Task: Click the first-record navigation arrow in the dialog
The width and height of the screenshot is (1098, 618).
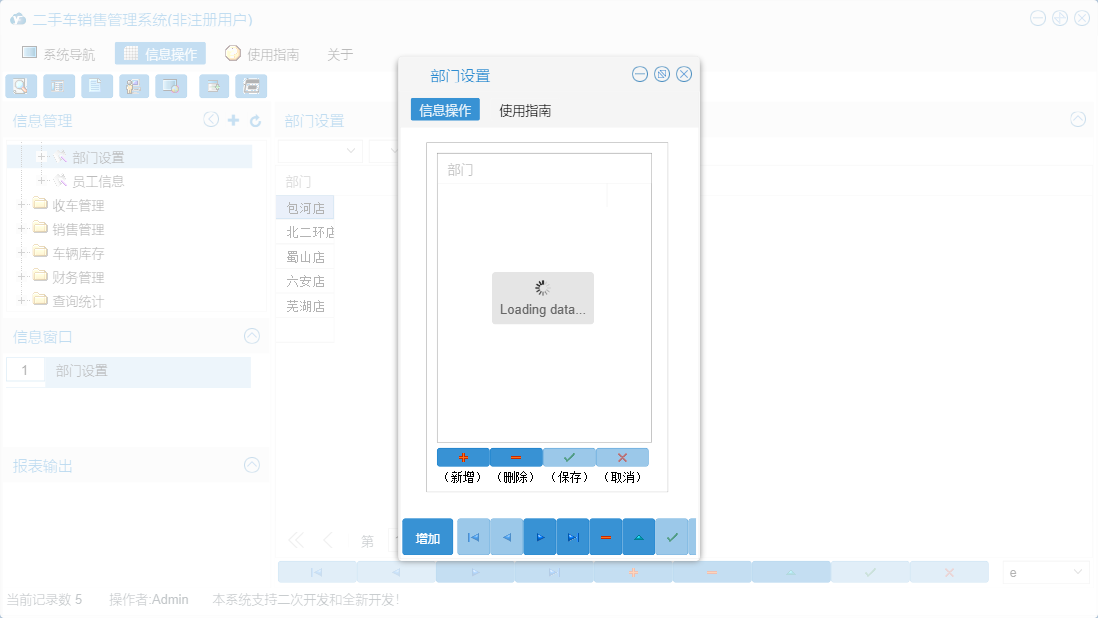Action: tap(473, 537)
